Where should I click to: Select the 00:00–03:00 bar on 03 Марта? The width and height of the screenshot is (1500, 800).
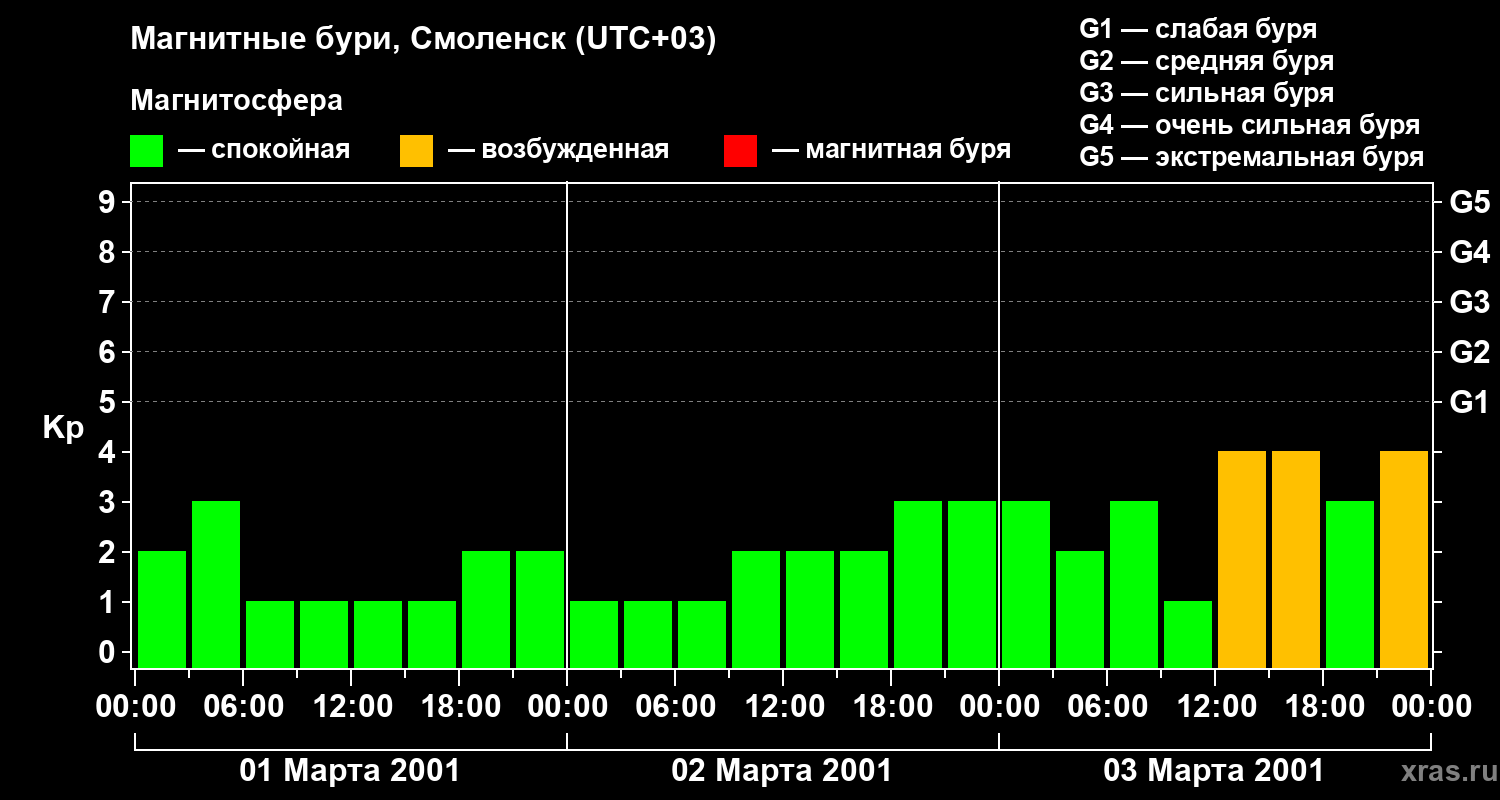pos(1026,584)
